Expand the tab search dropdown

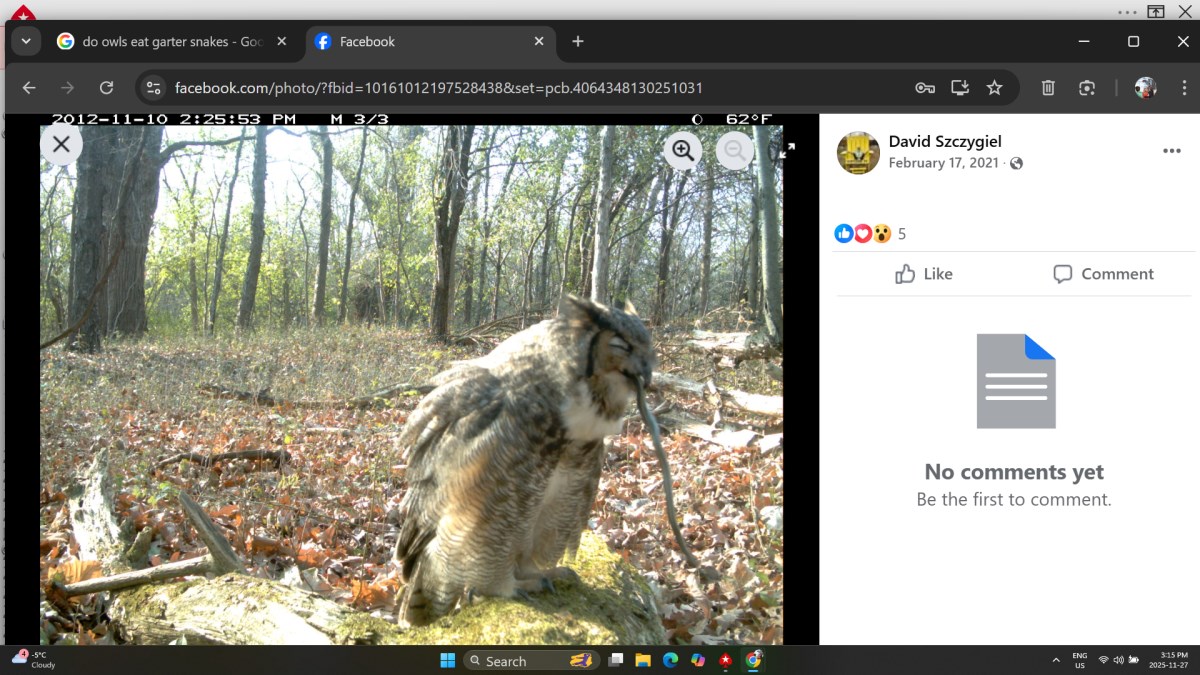point(25,42)
